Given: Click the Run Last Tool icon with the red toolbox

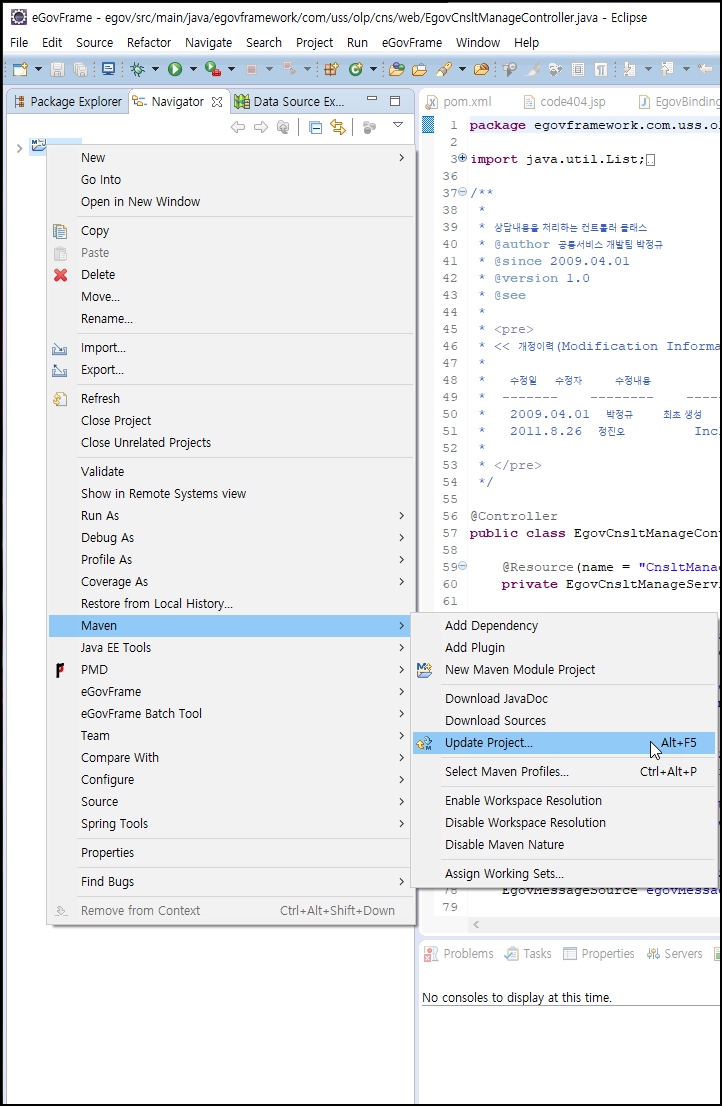Looking at the screenshot, I should 212,69.
